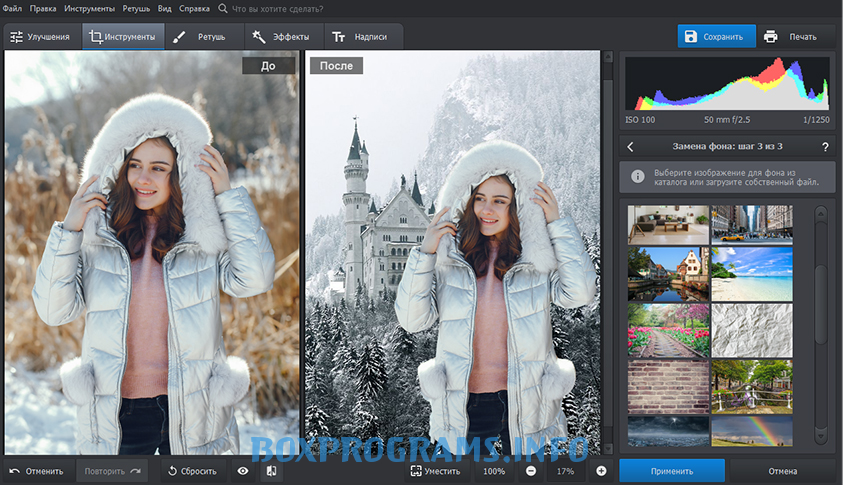Click scroll-up arrow of image preview
This screenshot has width=843, height=485.
(608, 56)
